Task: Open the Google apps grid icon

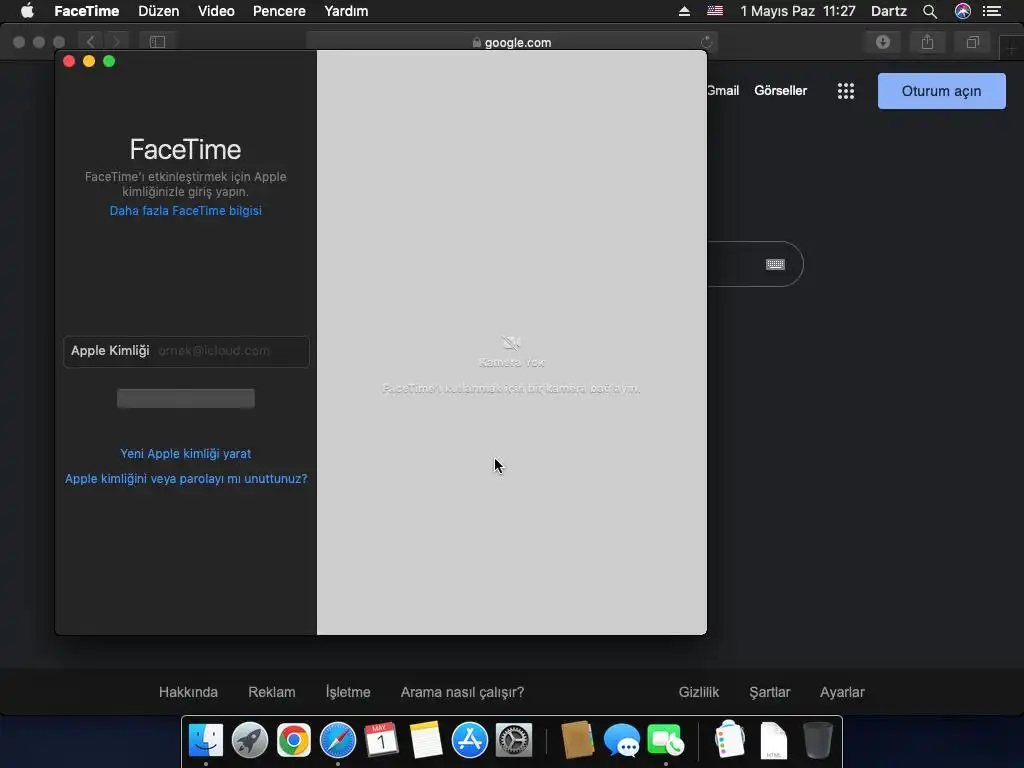Action: point(846,91)
